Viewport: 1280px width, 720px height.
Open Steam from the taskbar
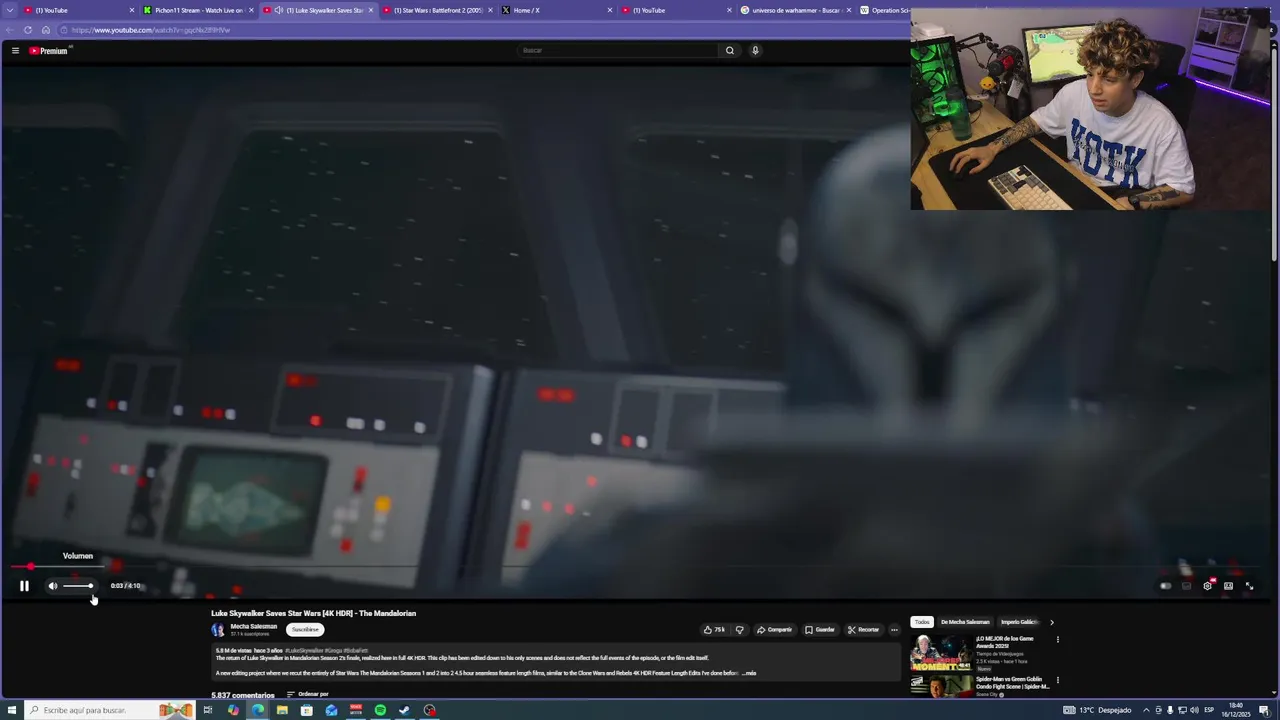click(404, 710)
